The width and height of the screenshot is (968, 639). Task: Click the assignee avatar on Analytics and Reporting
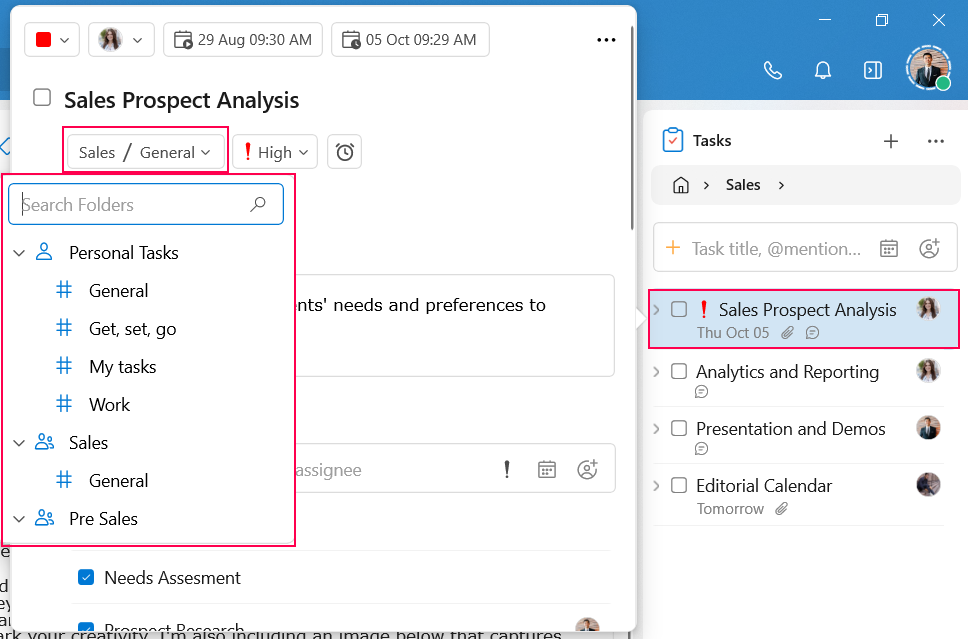point(928,370)
